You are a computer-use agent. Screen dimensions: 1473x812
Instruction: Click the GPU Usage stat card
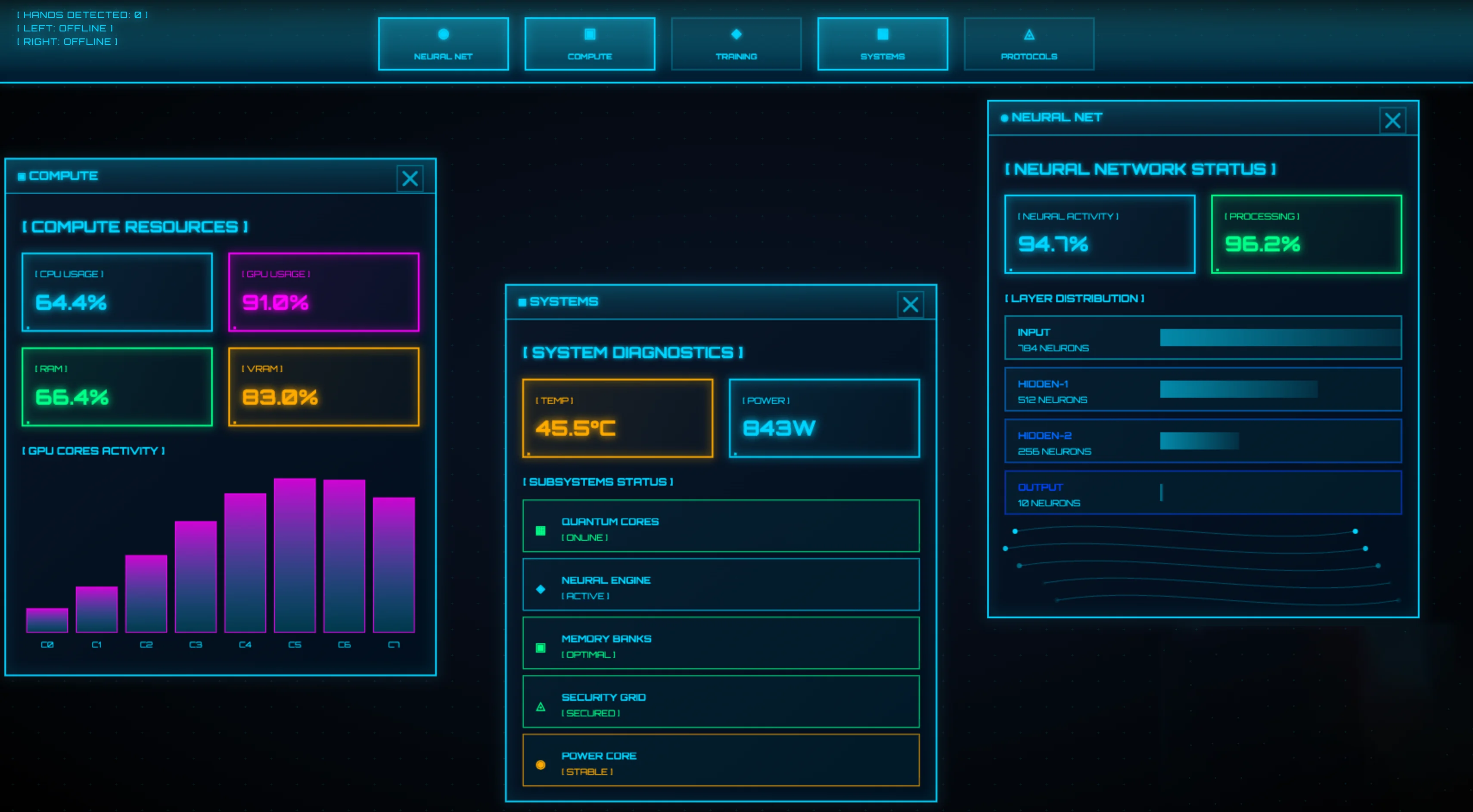pos(323,292)
